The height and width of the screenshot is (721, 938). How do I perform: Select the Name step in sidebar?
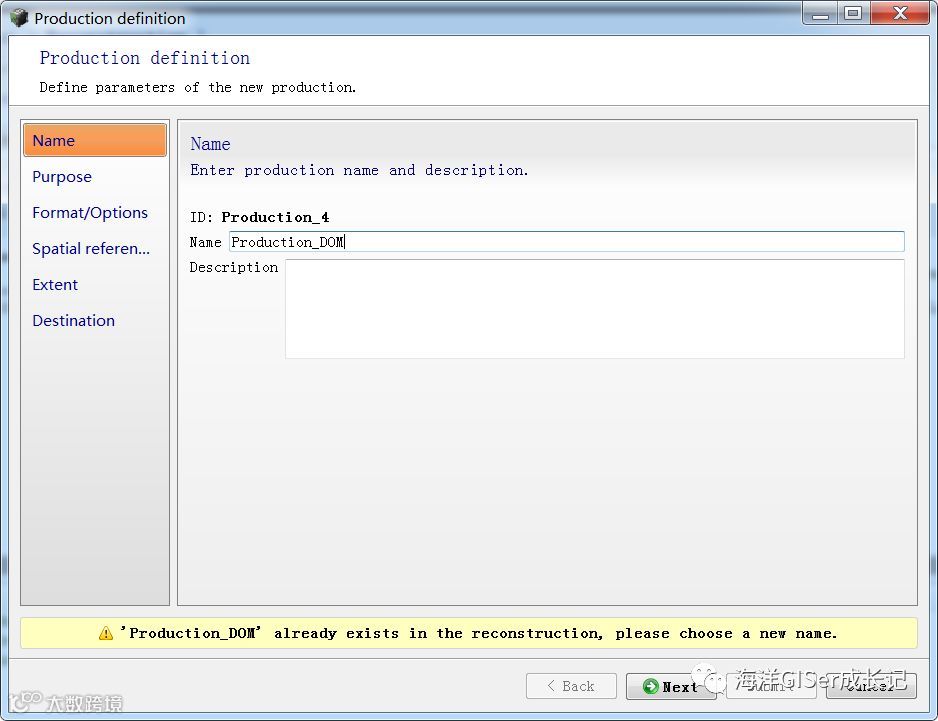(x=95, y=140)
